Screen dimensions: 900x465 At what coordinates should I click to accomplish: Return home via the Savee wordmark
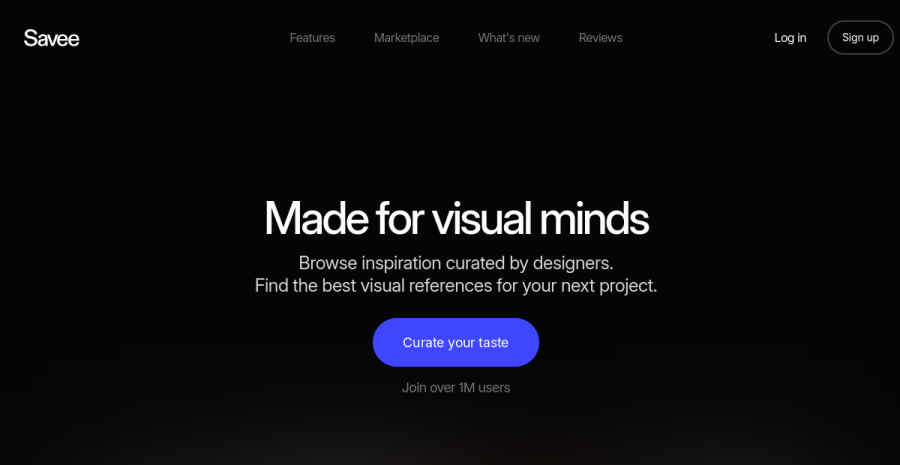(x=52, y=38)
